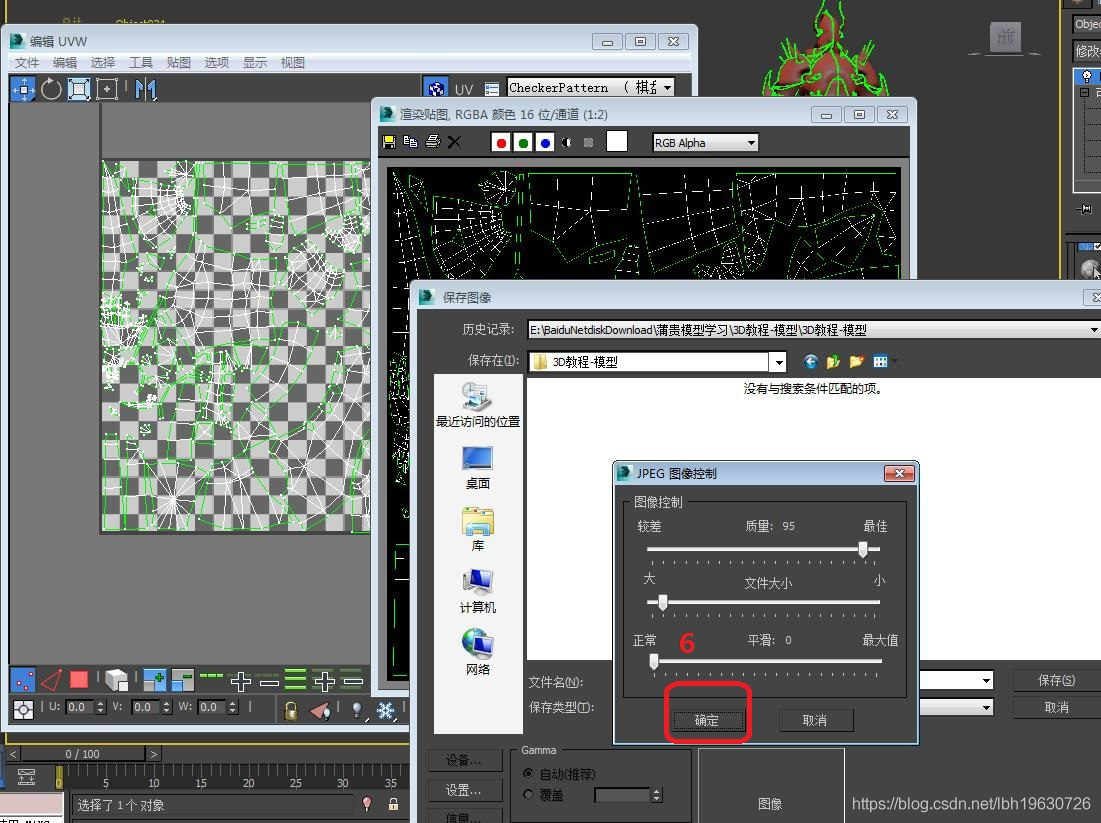Select Edge sub-object mode icon
The width and height of the screenshot is (1101, 823).
pyautogui.click(x=51, y=680)
